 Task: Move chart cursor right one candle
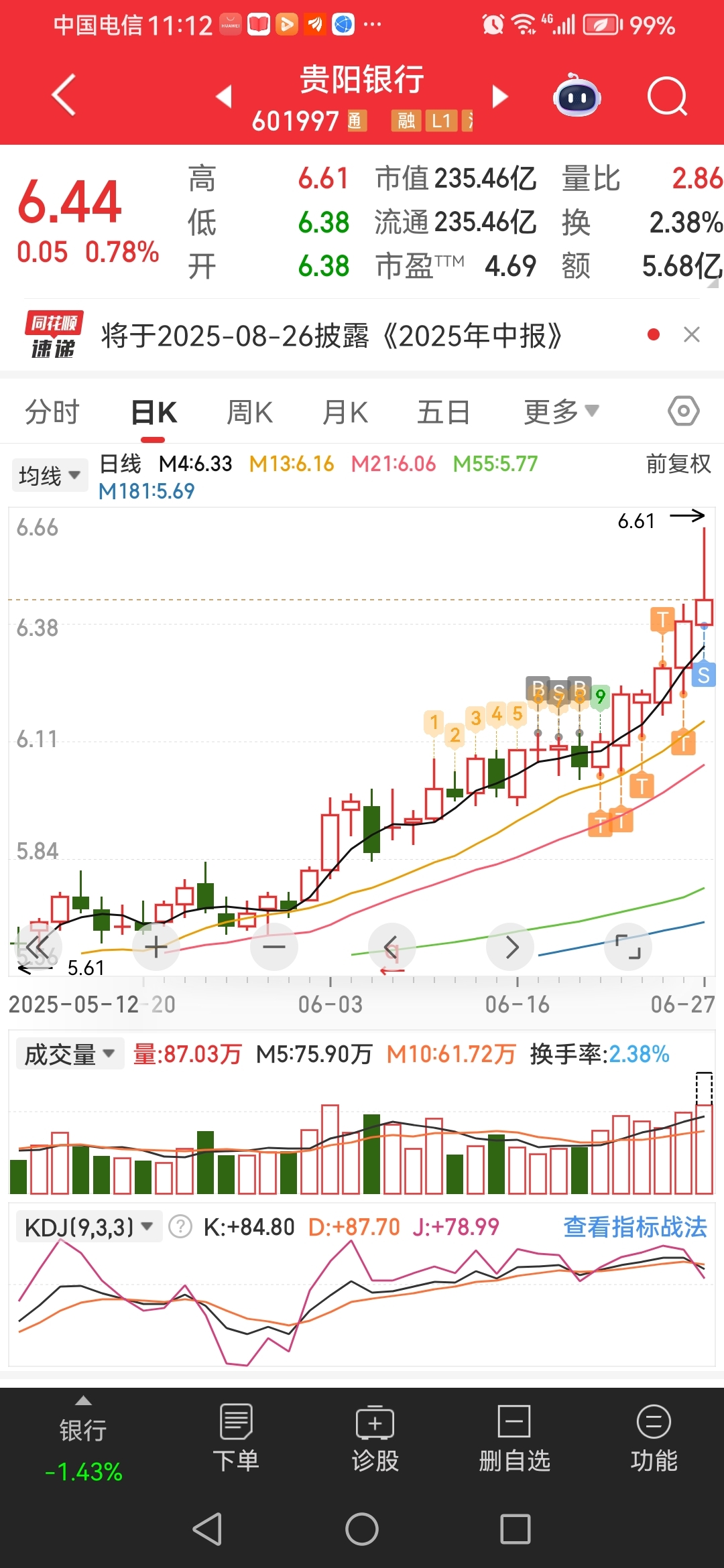coord(511,947)
